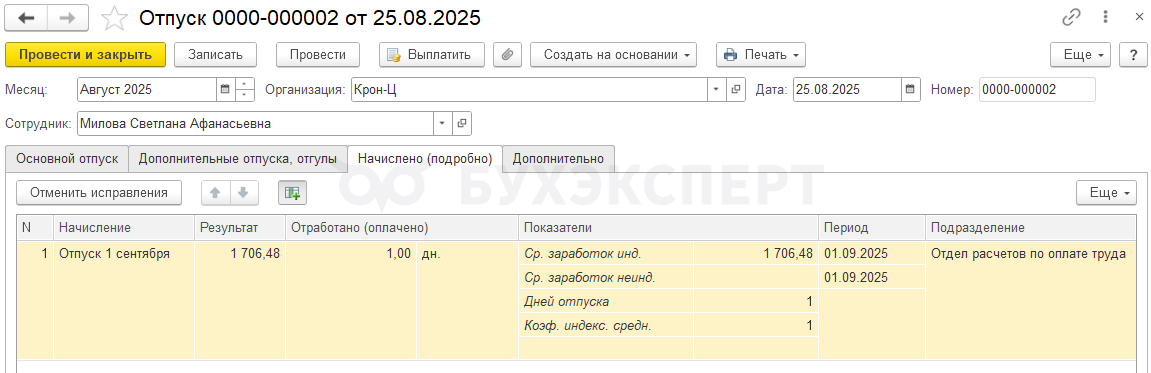Switch to Основной отпуск tab
Screen dimensions: 1151x373
[67, 159]
